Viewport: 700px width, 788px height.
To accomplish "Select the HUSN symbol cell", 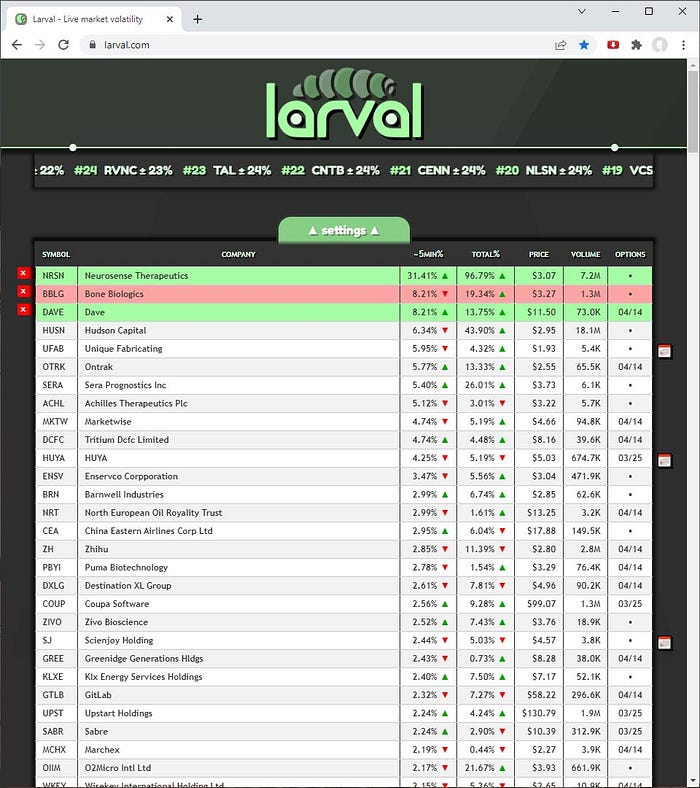I will pyautogui.click(x=56, y=330).
